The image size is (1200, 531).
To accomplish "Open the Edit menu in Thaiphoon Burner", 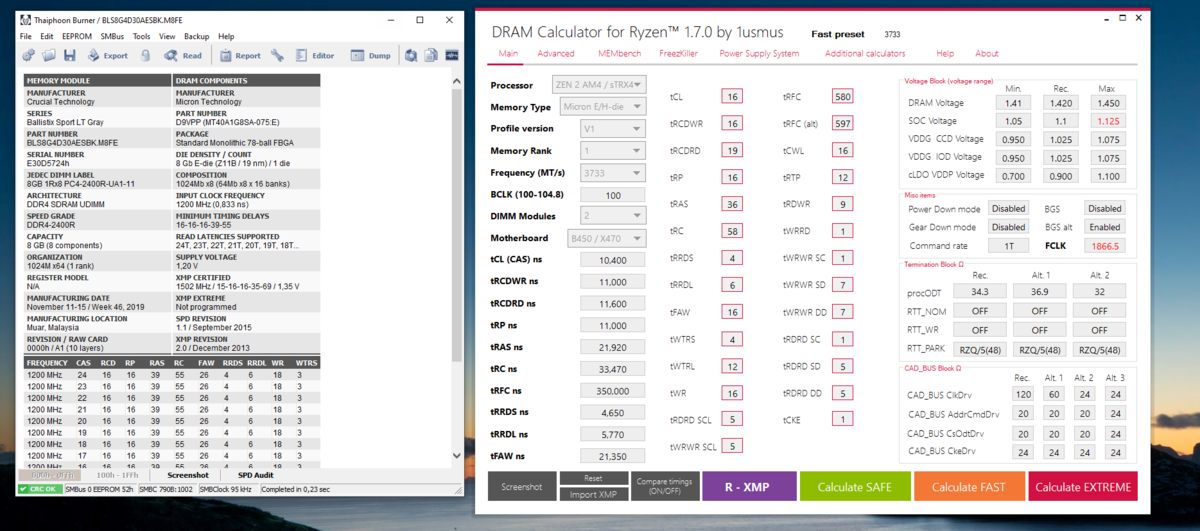I will click(47, 36).
